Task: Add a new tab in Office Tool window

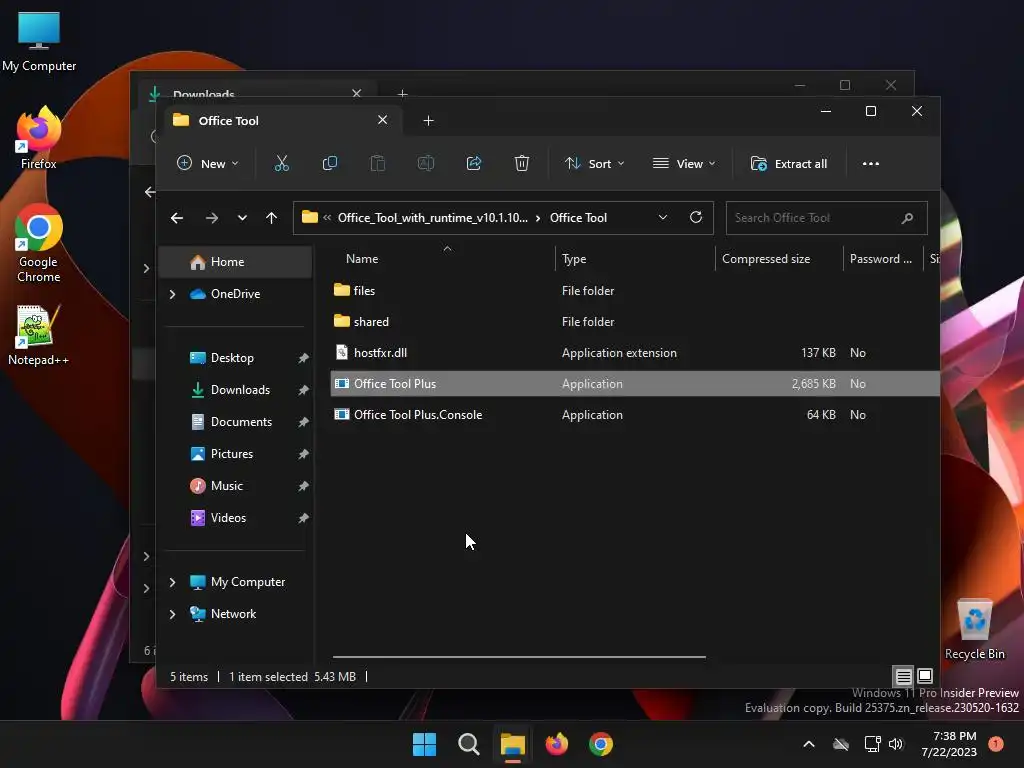Action: click(428, 121)
